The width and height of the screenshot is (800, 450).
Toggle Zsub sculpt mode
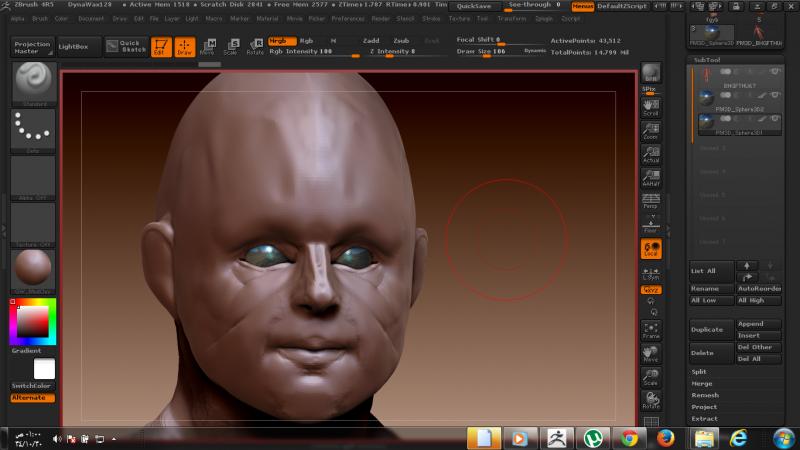coord(401,41)
